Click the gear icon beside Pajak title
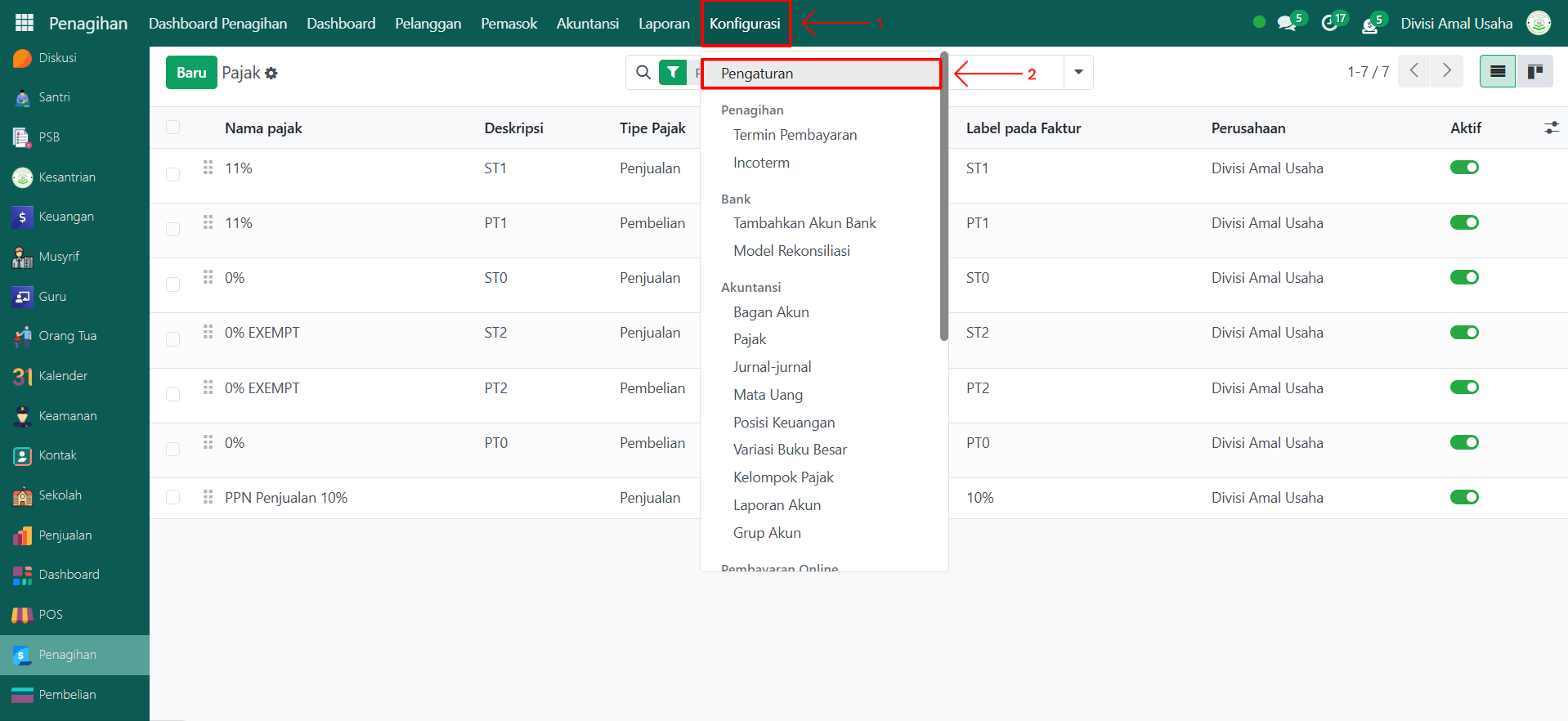Viewport: 1568px width, 721px height. pyautogui.click(x=271, y=74)
